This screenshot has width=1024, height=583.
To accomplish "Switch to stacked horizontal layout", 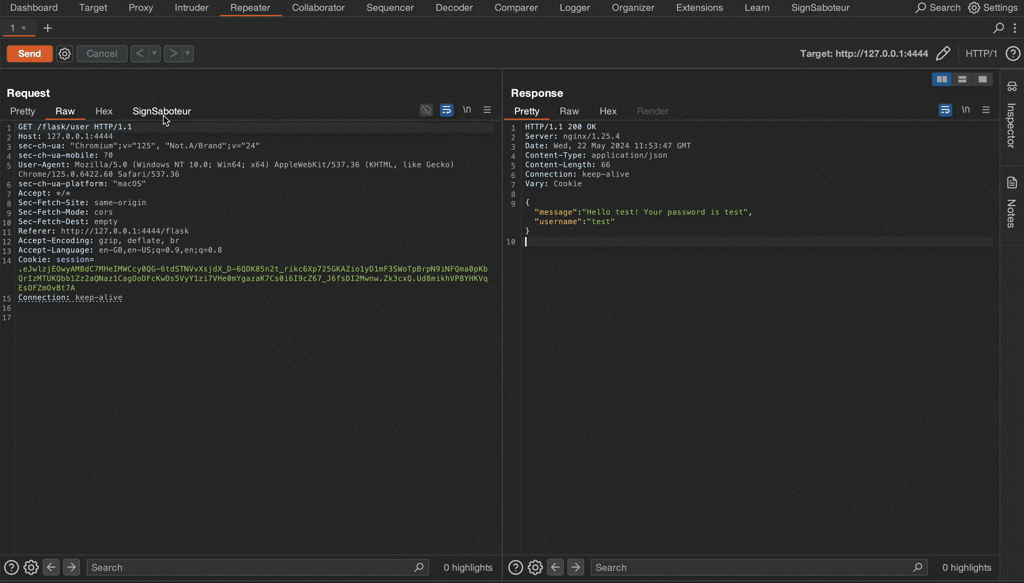I will point(962,79).
